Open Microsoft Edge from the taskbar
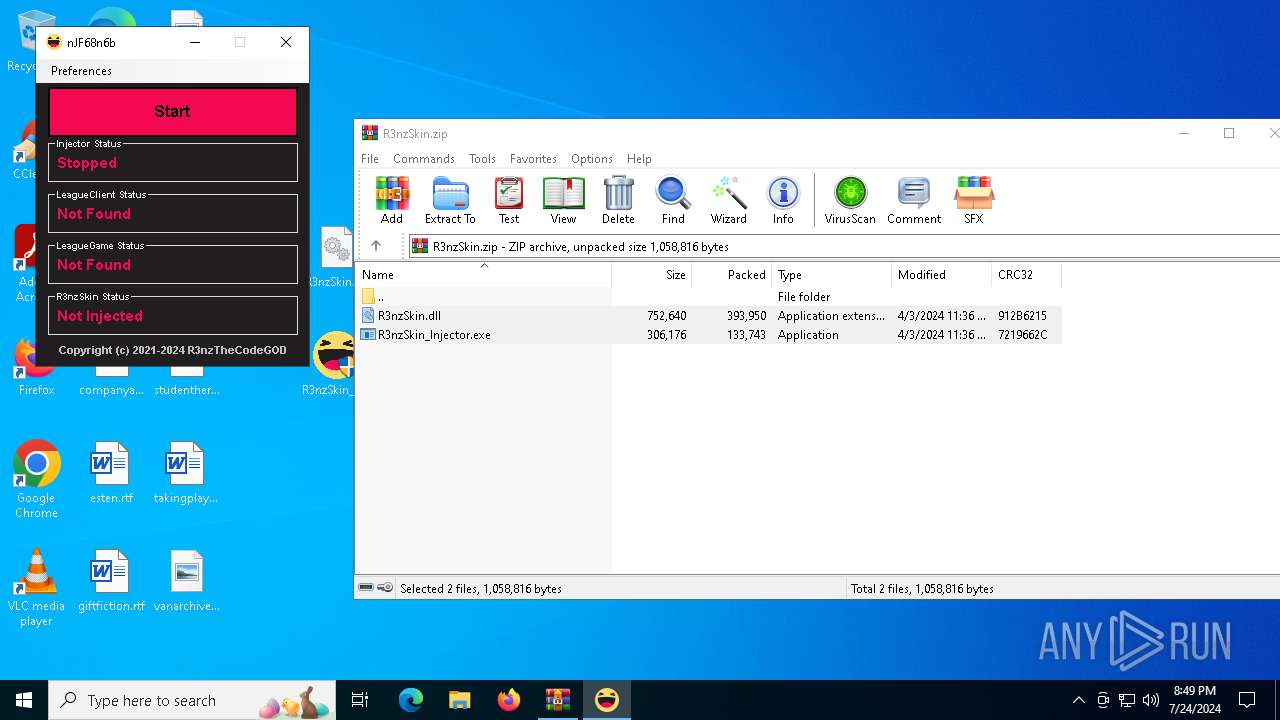The height and width of the screenshot is (720, 1280). pyautogui.click(x=411, y=700)
